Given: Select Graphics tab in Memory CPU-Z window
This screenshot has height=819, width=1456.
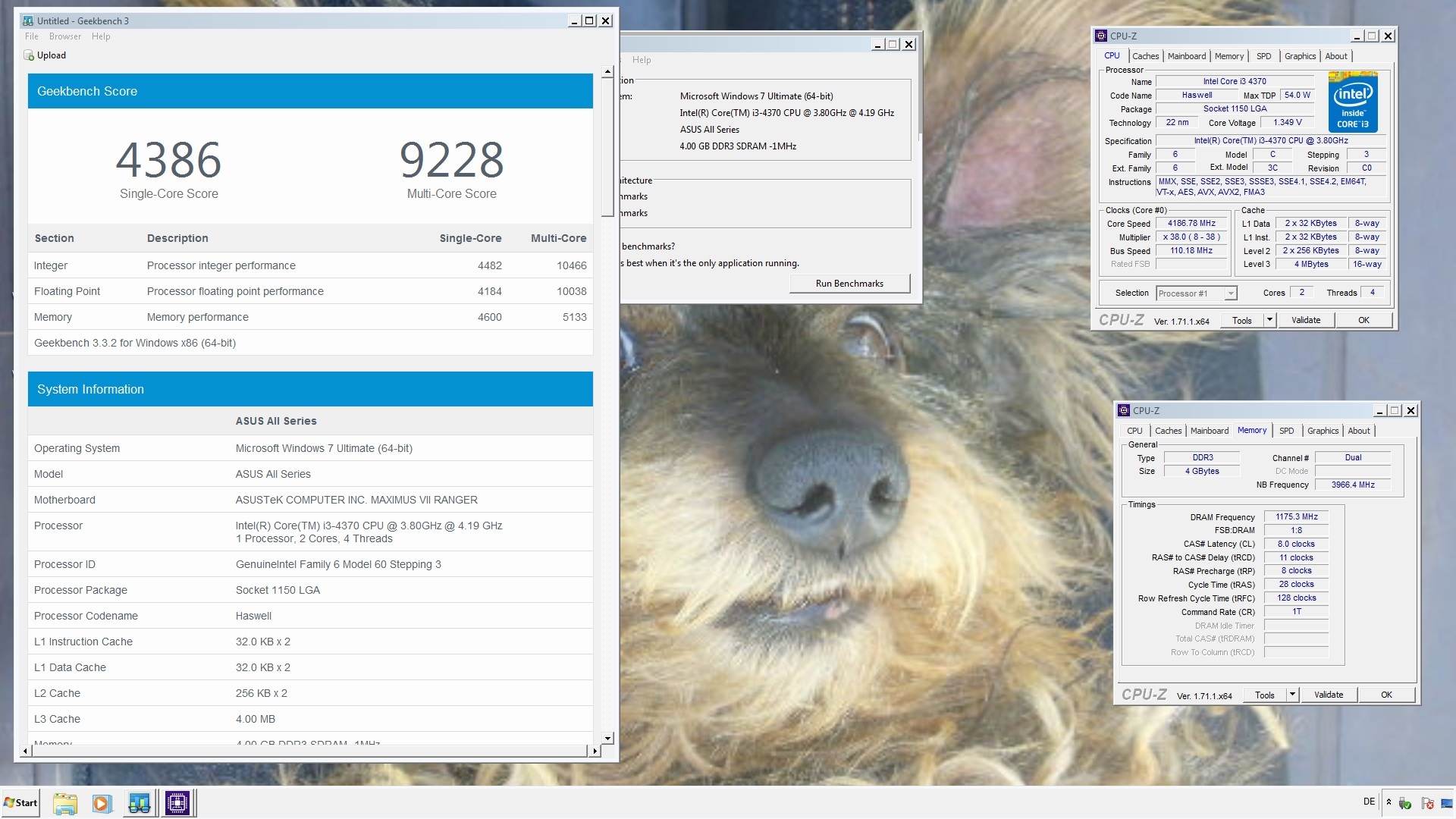Looking at the screenshot, I should point(1323,431).
